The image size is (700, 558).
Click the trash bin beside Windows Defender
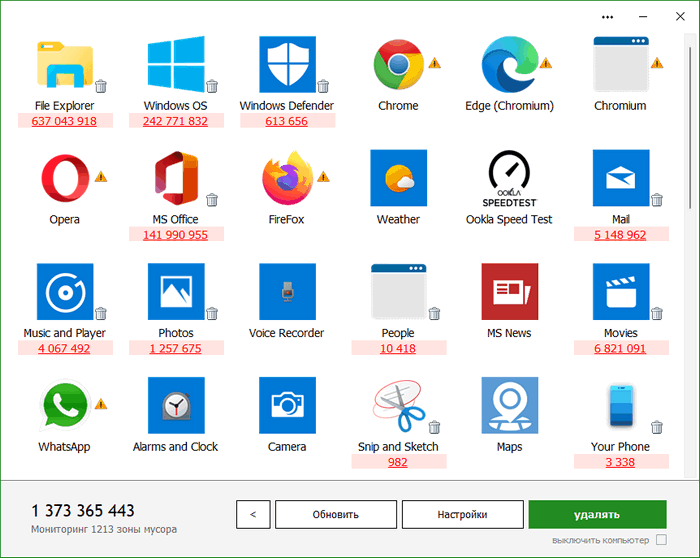(323, 86)
